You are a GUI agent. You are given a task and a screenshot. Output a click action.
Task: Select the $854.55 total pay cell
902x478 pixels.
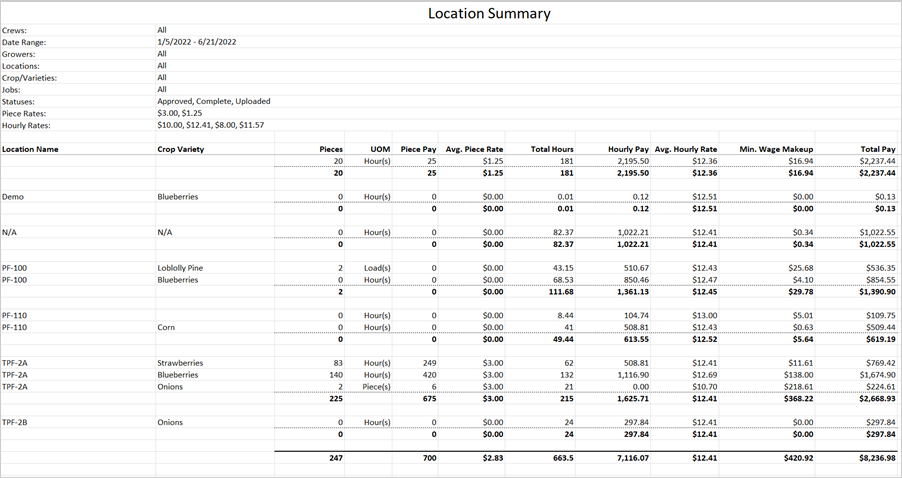881,280
